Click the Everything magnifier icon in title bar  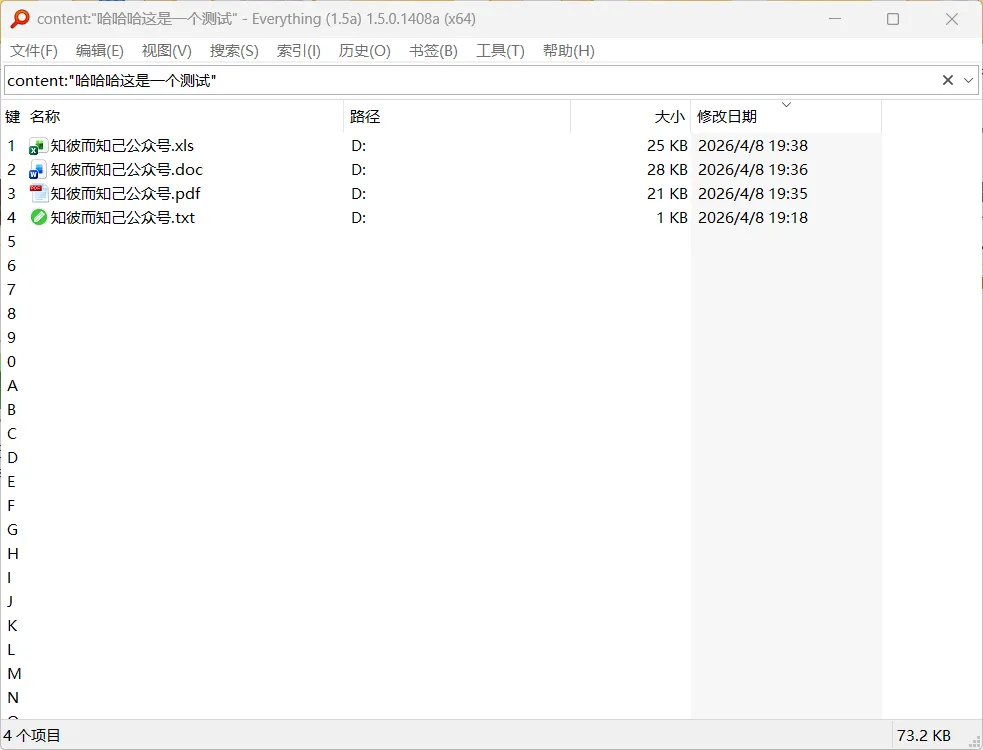point(20,19)
